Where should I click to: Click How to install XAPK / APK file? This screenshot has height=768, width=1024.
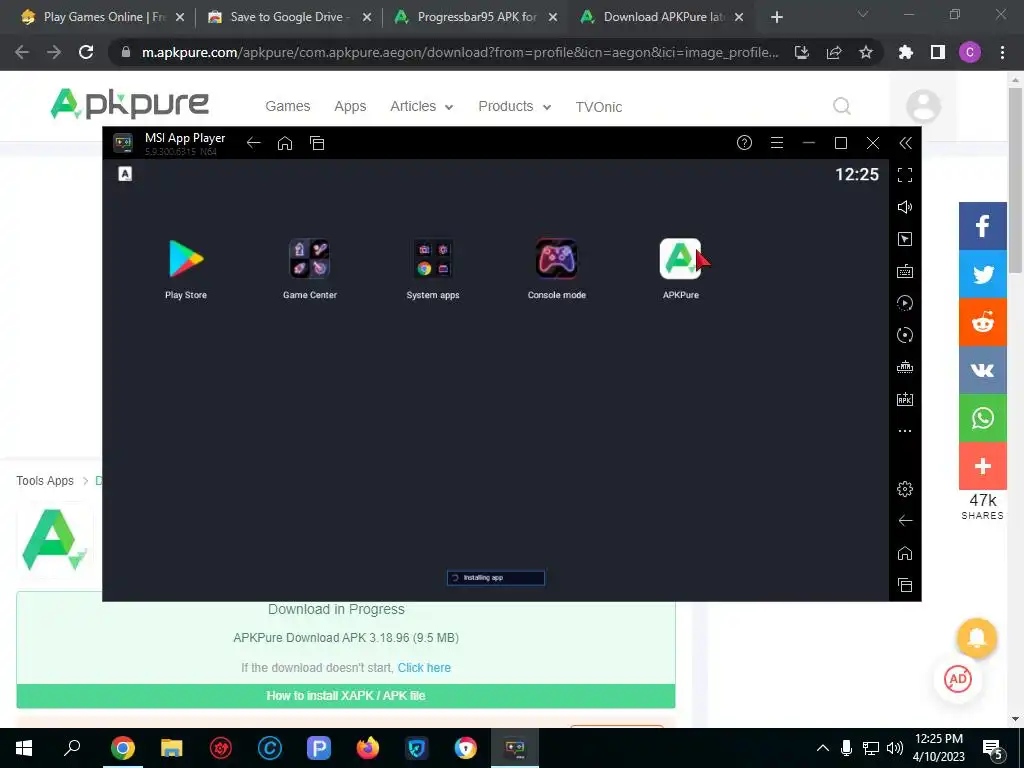pyautogui.click(x=345, y=696)
